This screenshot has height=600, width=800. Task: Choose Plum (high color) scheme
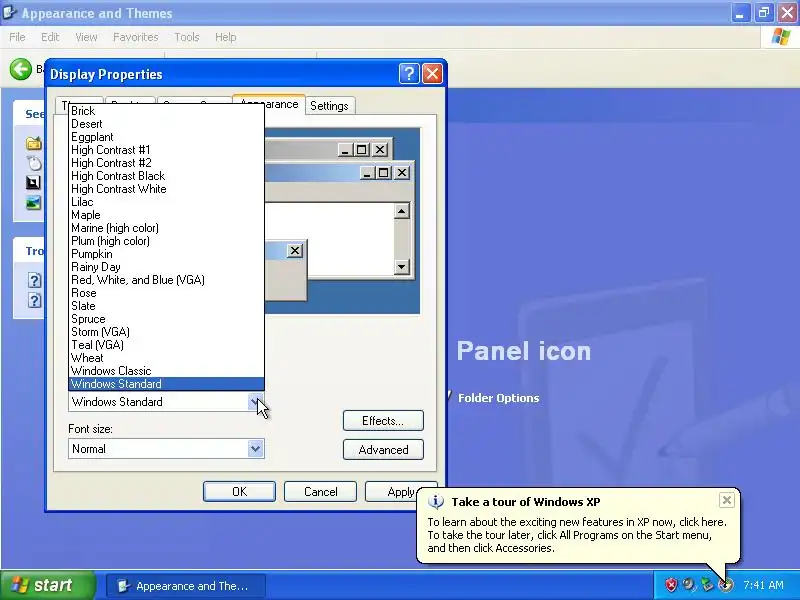tap(166, 241)
